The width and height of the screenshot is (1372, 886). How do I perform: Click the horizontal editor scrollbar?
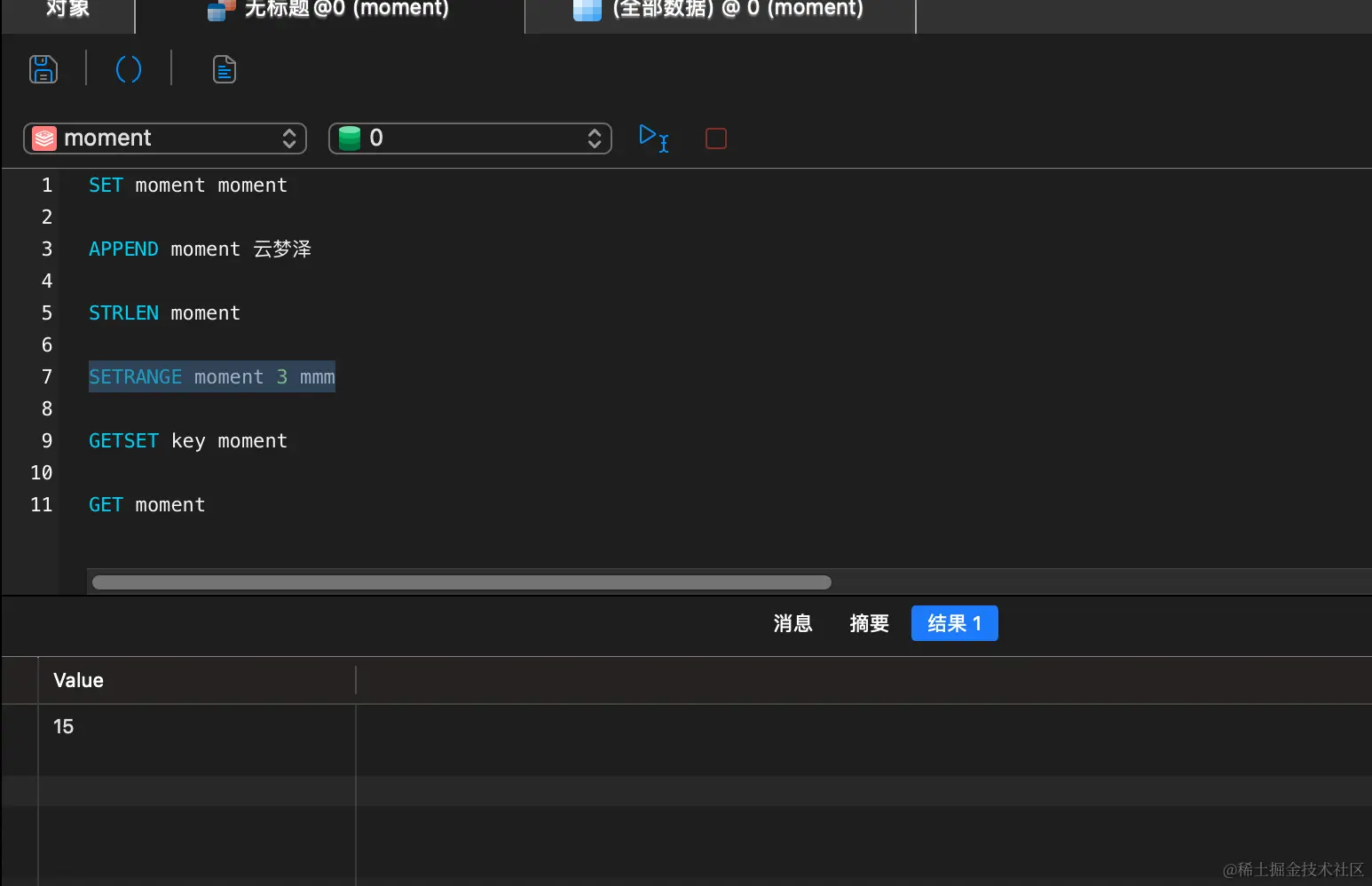(461, 582)
